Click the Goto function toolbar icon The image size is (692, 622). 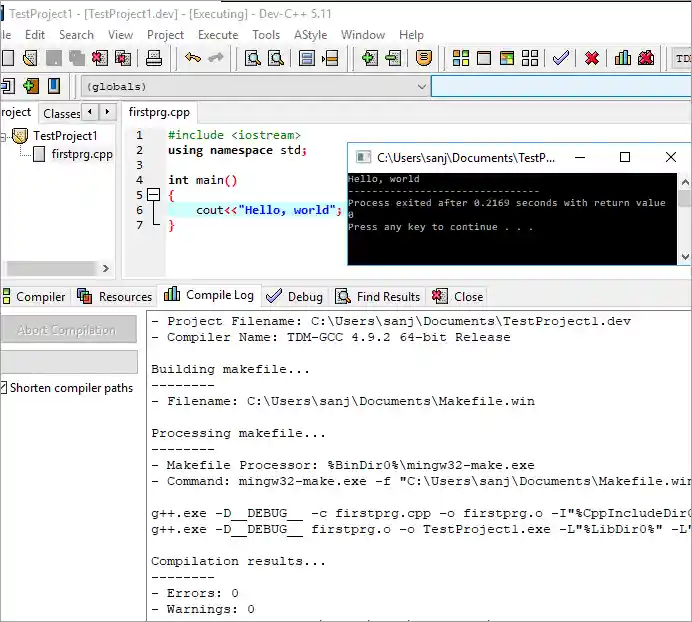click(x=307, y=58)
